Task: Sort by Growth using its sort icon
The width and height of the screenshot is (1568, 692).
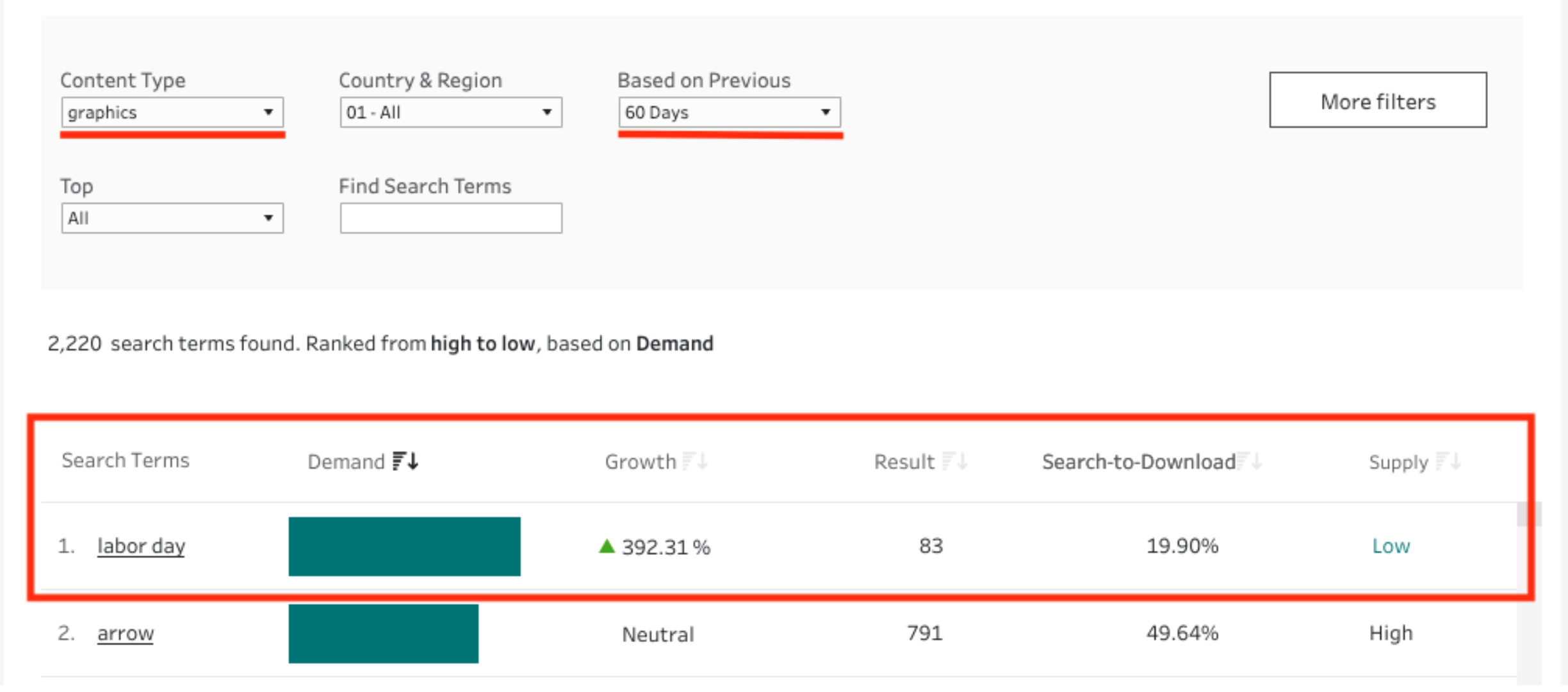Action: click(x=695, y=461)
